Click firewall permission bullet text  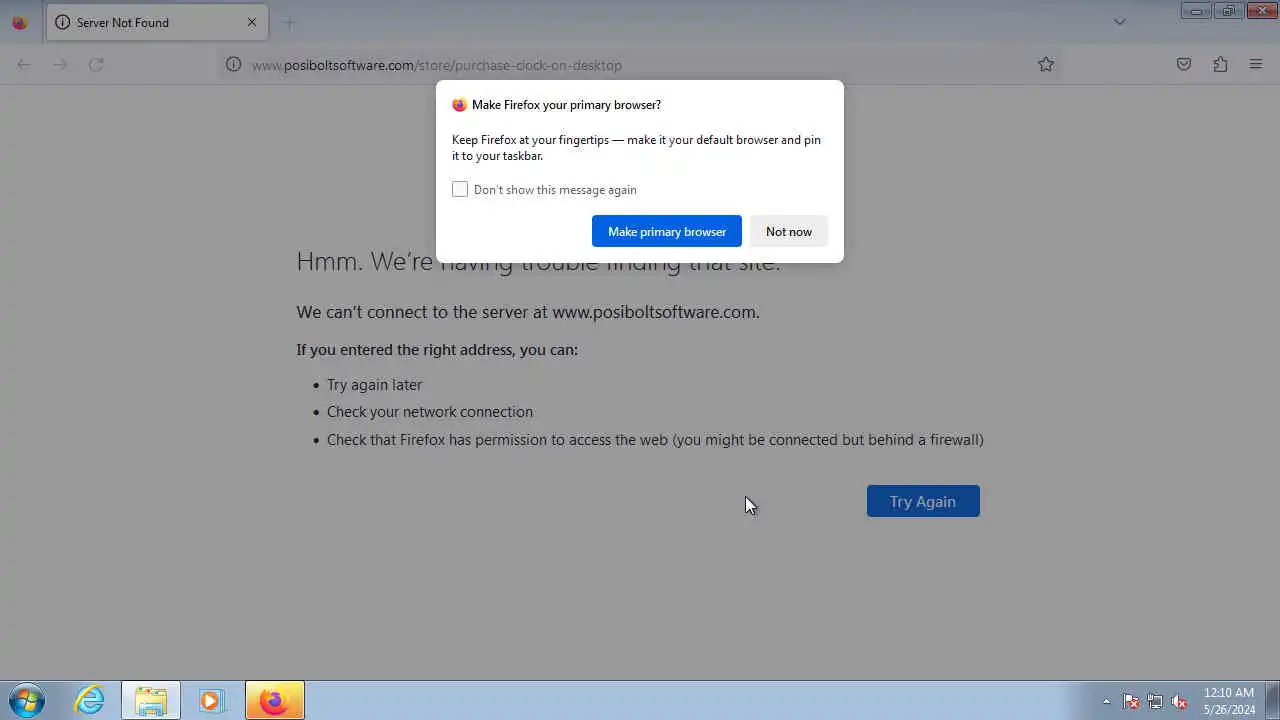tap(655, 440)
